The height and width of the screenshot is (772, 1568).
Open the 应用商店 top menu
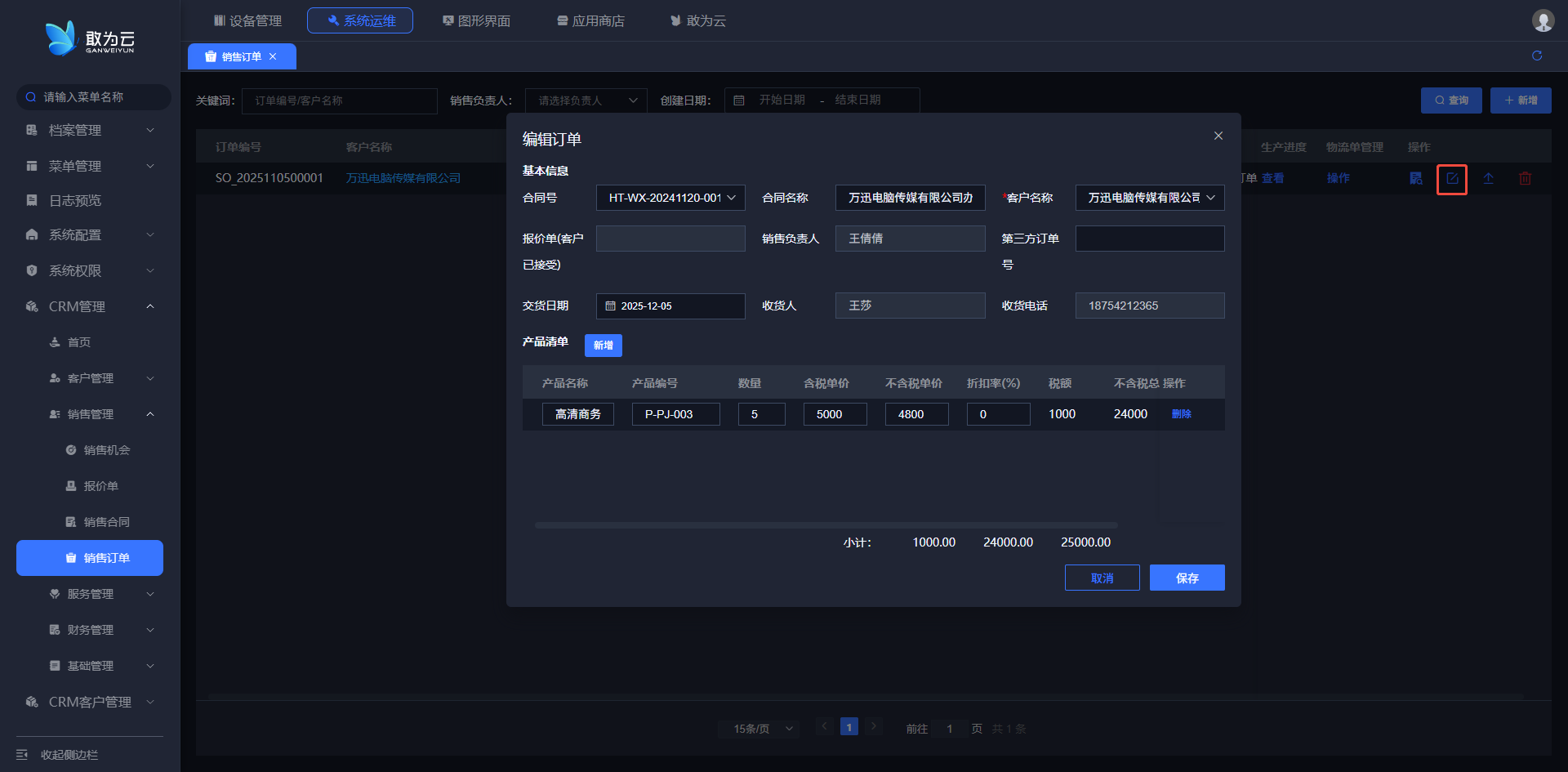(590, 20)
